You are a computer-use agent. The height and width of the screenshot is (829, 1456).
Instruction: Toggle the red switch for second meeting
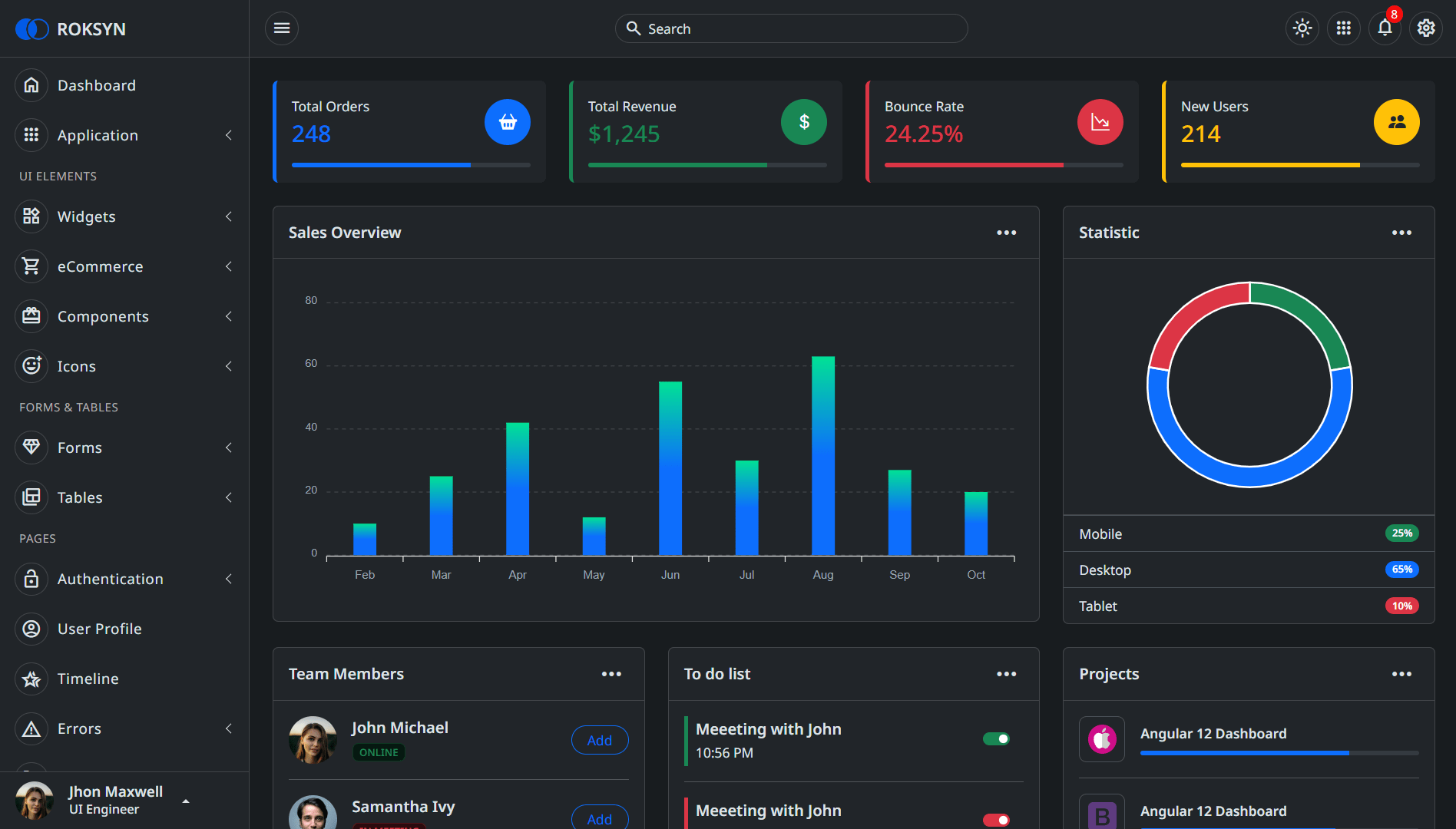click(997, 821)
